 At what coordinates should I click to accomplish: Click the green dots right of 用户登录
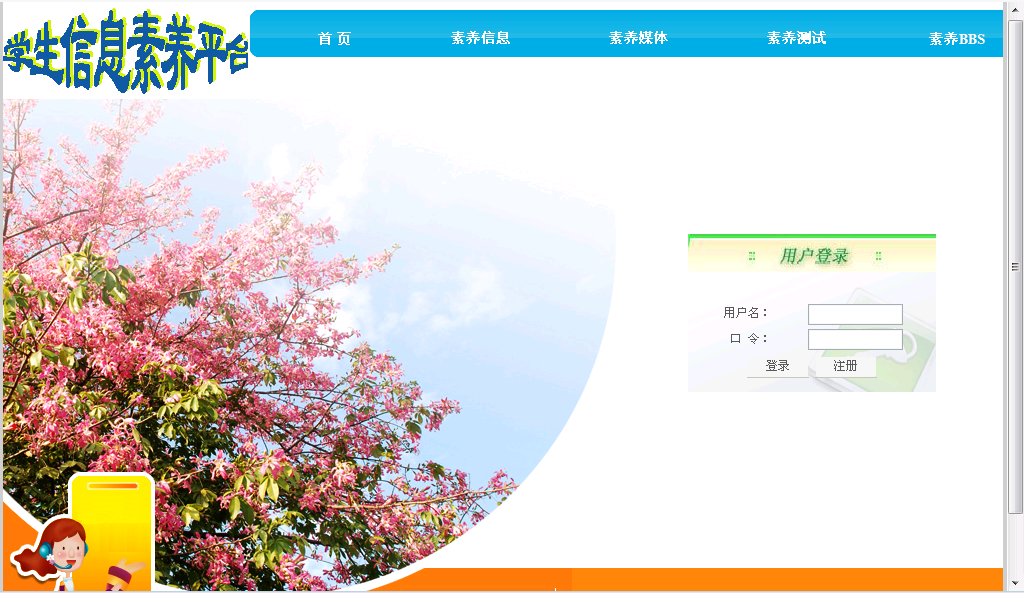878,256
